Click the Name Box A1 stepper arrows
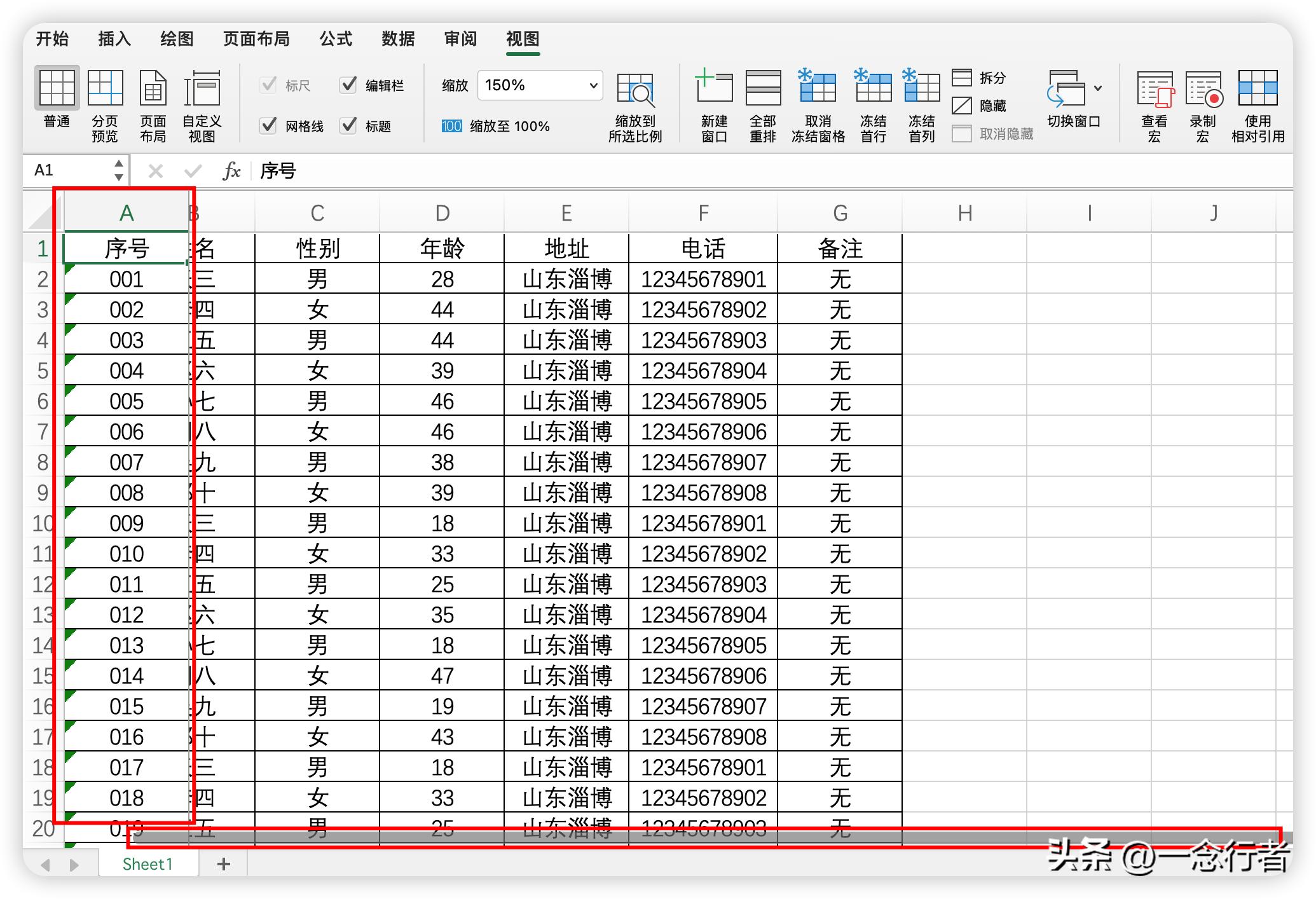The height and width of the screenshot is (899, 1316). [x=119, y=170]
